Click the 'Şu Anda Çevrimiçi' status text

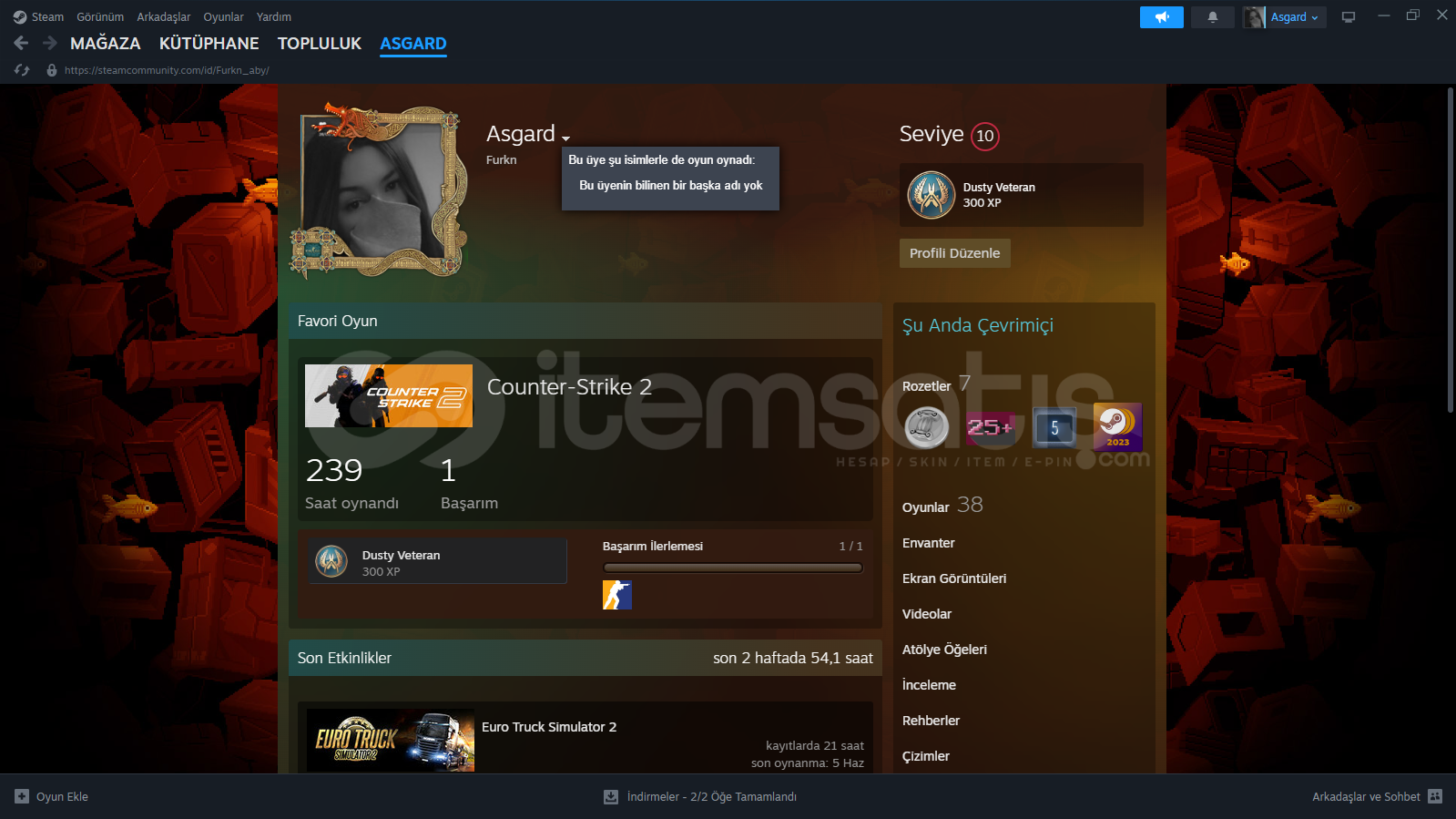[x=978, y=325]
